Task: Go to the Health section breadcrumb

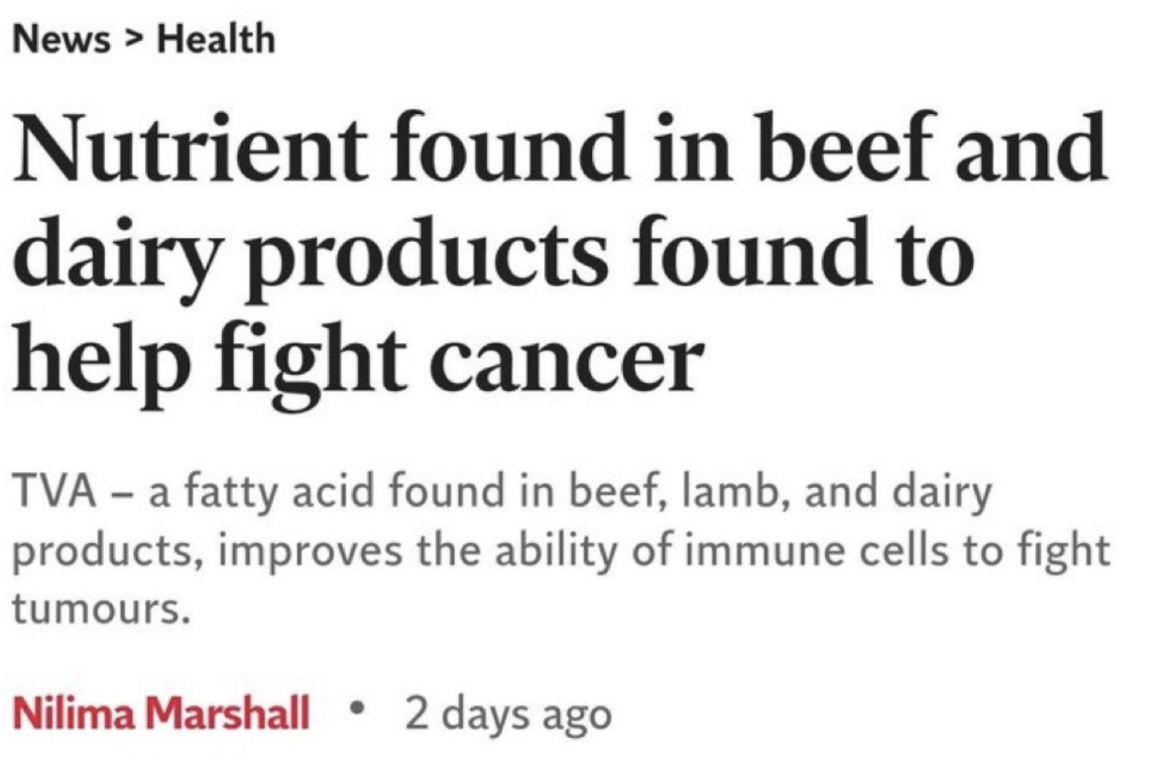Action: (216, 39)
